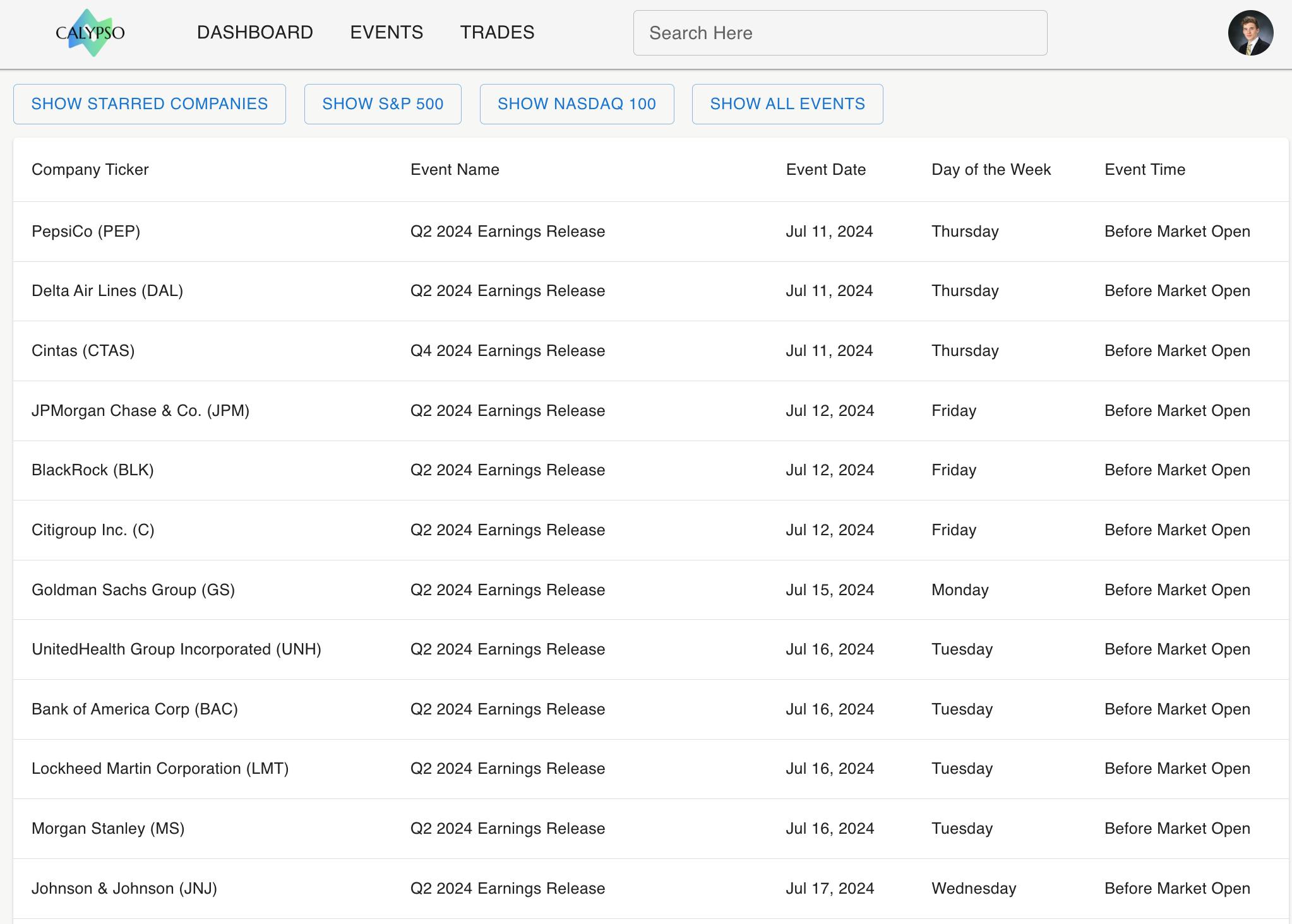Click Tuesday in Lockheed Martin row
This screenshot has width=1292, height=924.
tap(962, 769)
